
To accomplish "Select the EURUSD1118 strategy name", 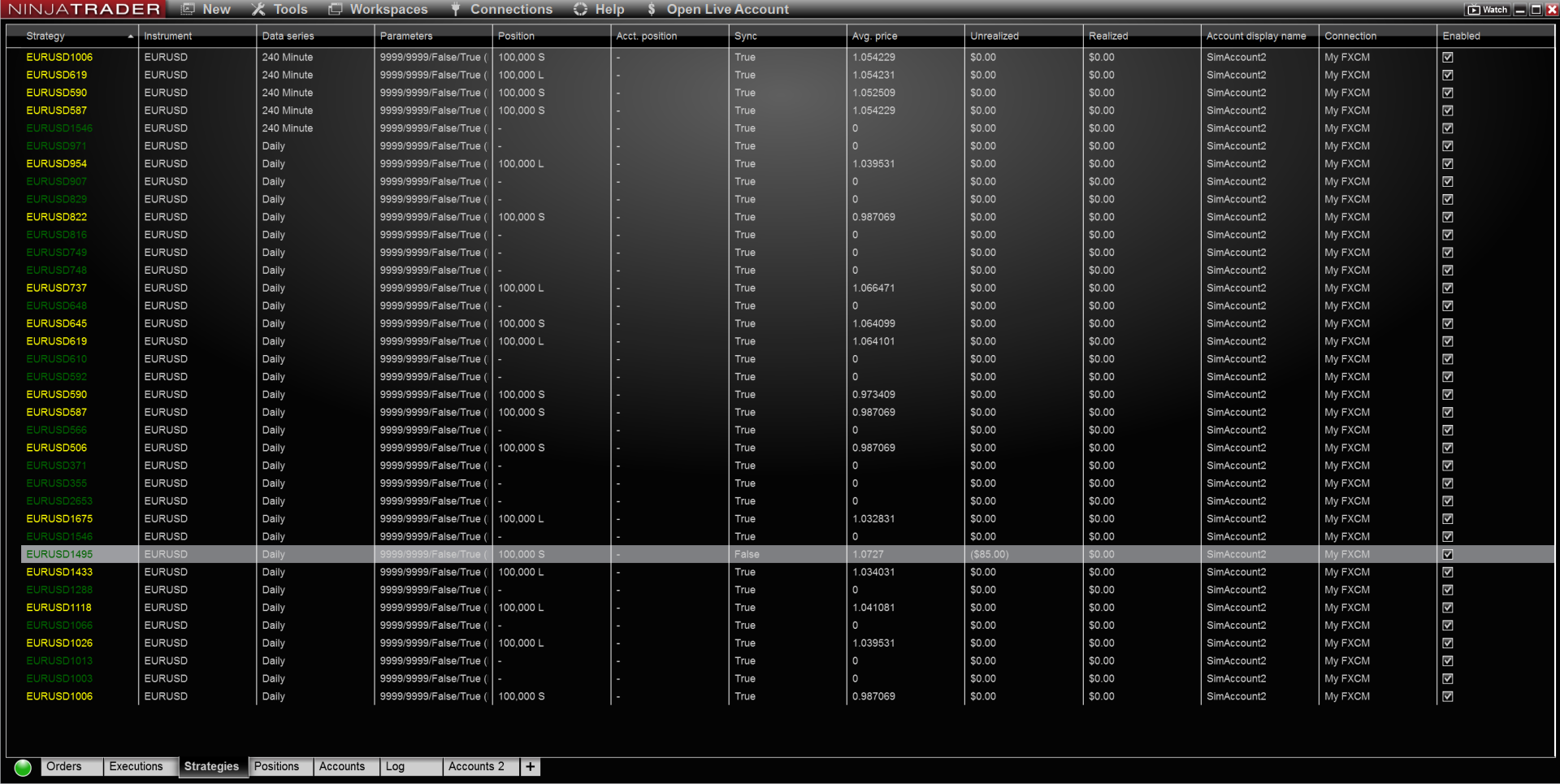I will 58,608.
